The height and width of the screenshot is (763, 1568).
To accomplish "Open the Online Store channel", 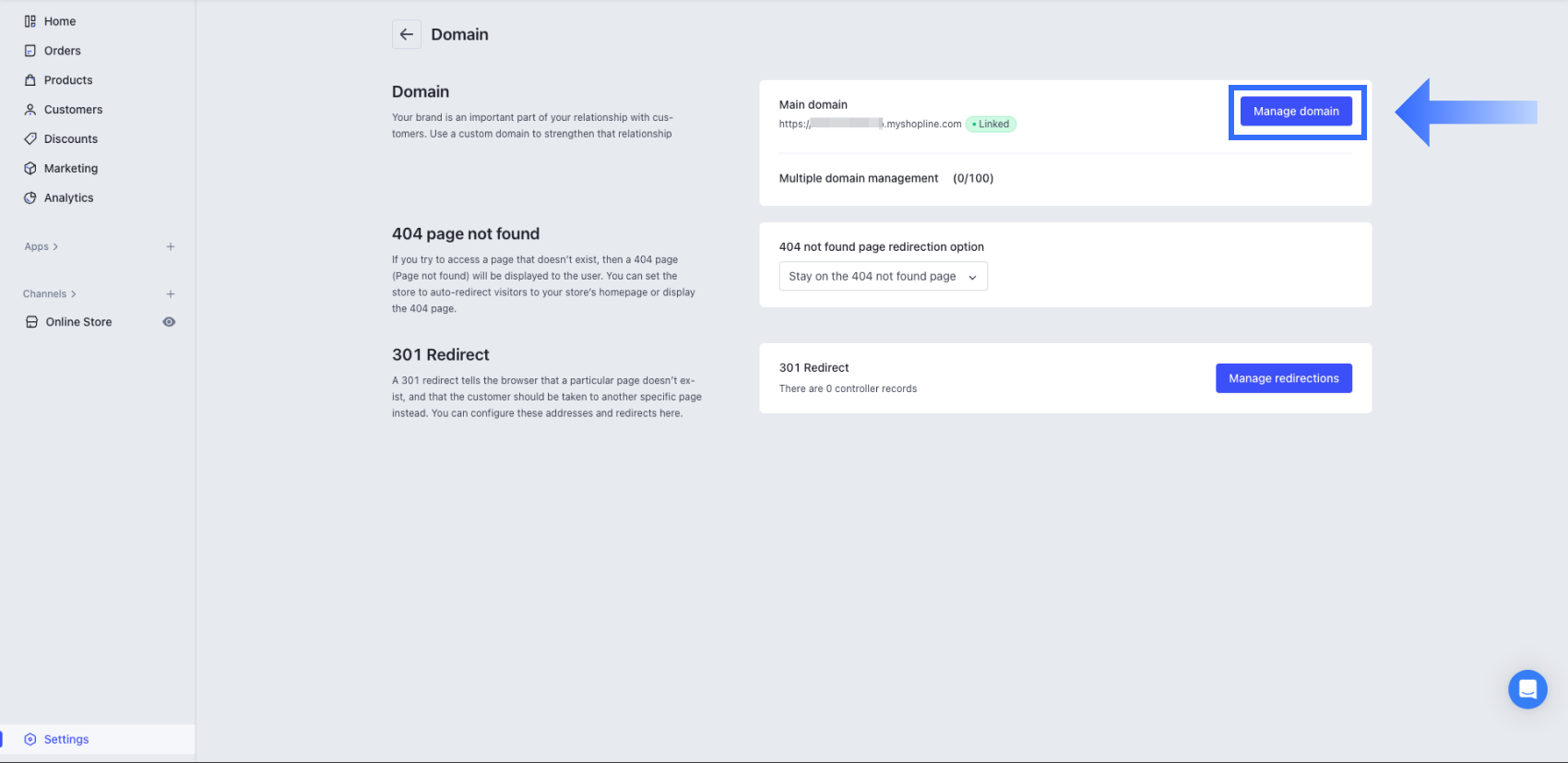I will pyautogui.click(x=78, y=322).
